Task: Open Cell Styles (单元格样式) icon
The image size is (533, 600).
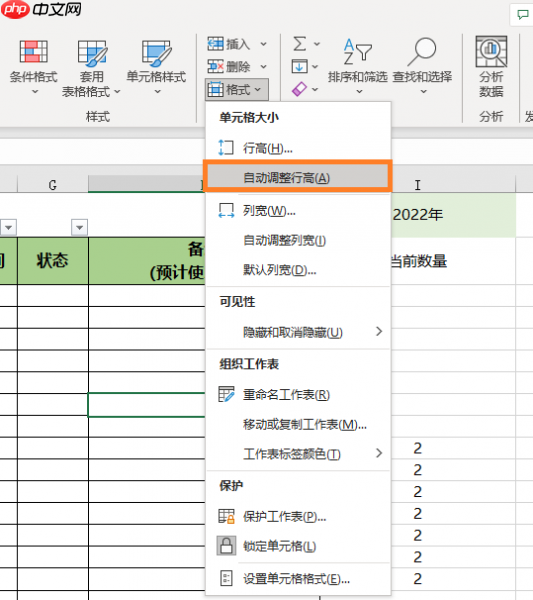Action: (x=156, y=52)
